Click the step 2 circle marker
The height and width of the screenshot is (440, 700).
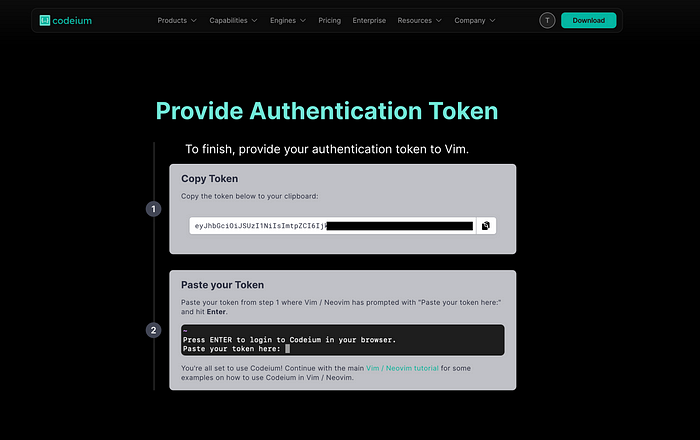click(153, 330)
